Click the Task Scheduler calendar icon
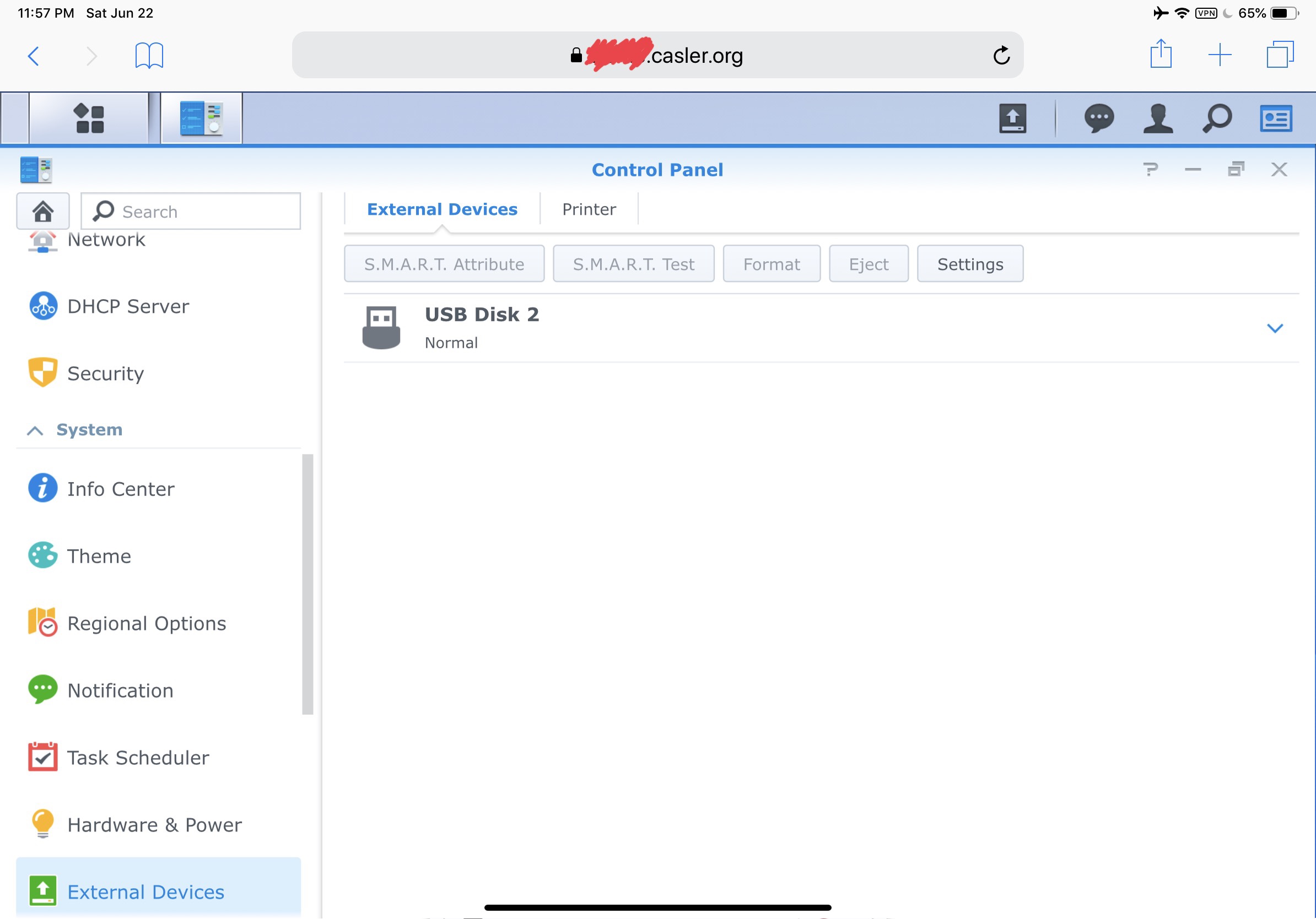This screenshot has height=919, width=1316. coord(43,756)
